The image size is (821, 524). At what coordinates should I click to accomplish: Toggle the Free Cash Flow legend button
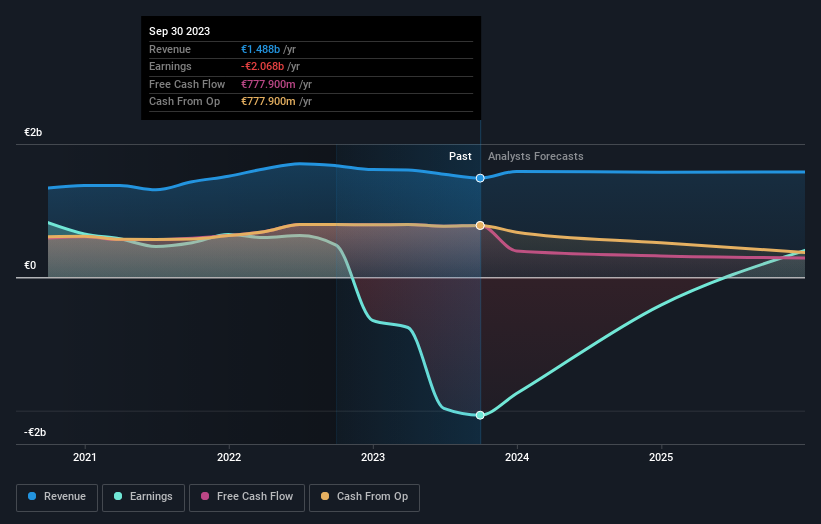[247, 497]
